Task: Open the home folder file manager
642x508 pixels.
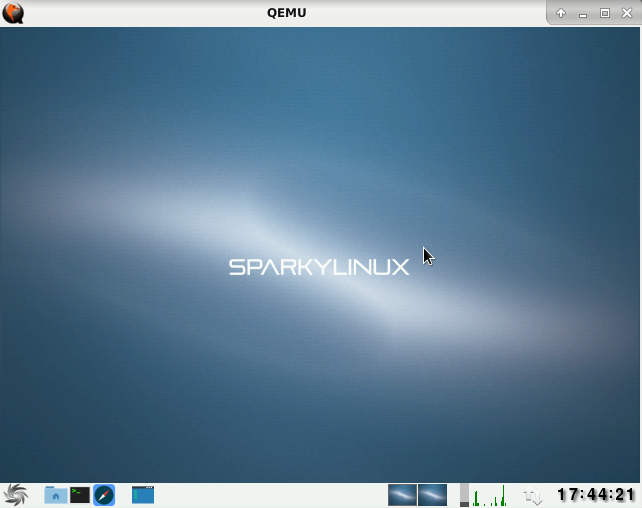Action: point(56,495)
